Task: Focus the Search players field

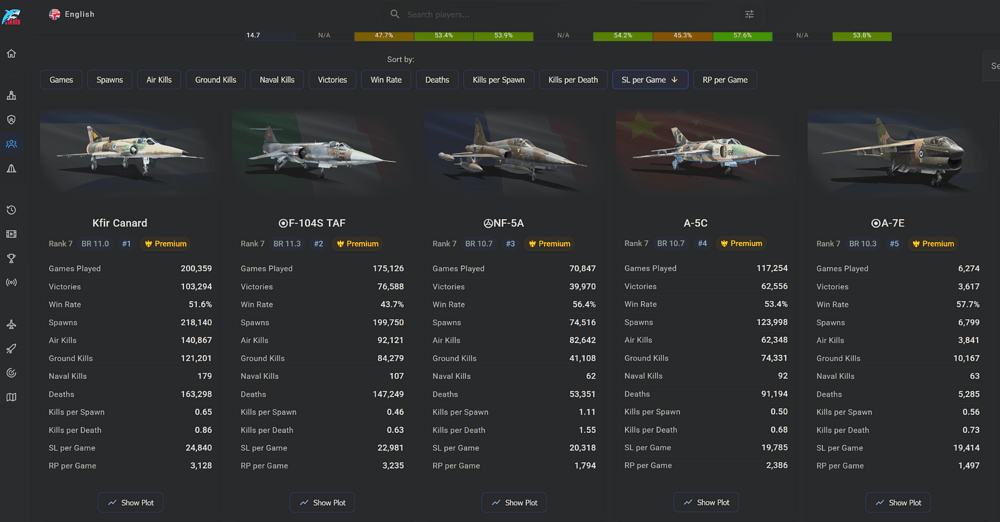Action: pyautogui.click(x=561, y=14)
